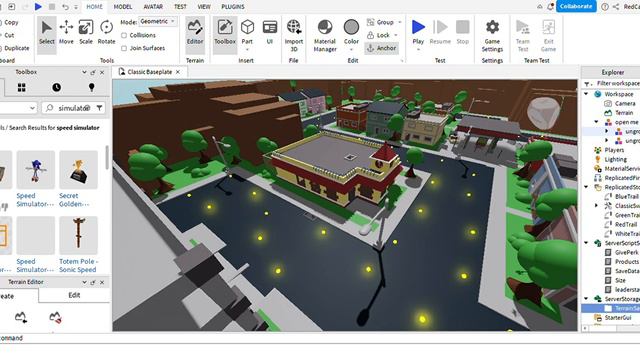Select Secret Golden trophy thumbnail

coord(78,170)
